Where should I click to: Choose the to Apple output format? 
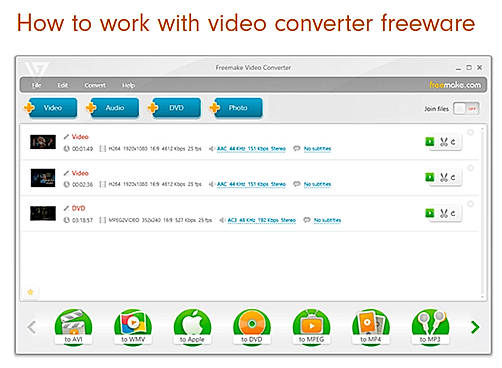pyautogui.click(x=192, y=327)
